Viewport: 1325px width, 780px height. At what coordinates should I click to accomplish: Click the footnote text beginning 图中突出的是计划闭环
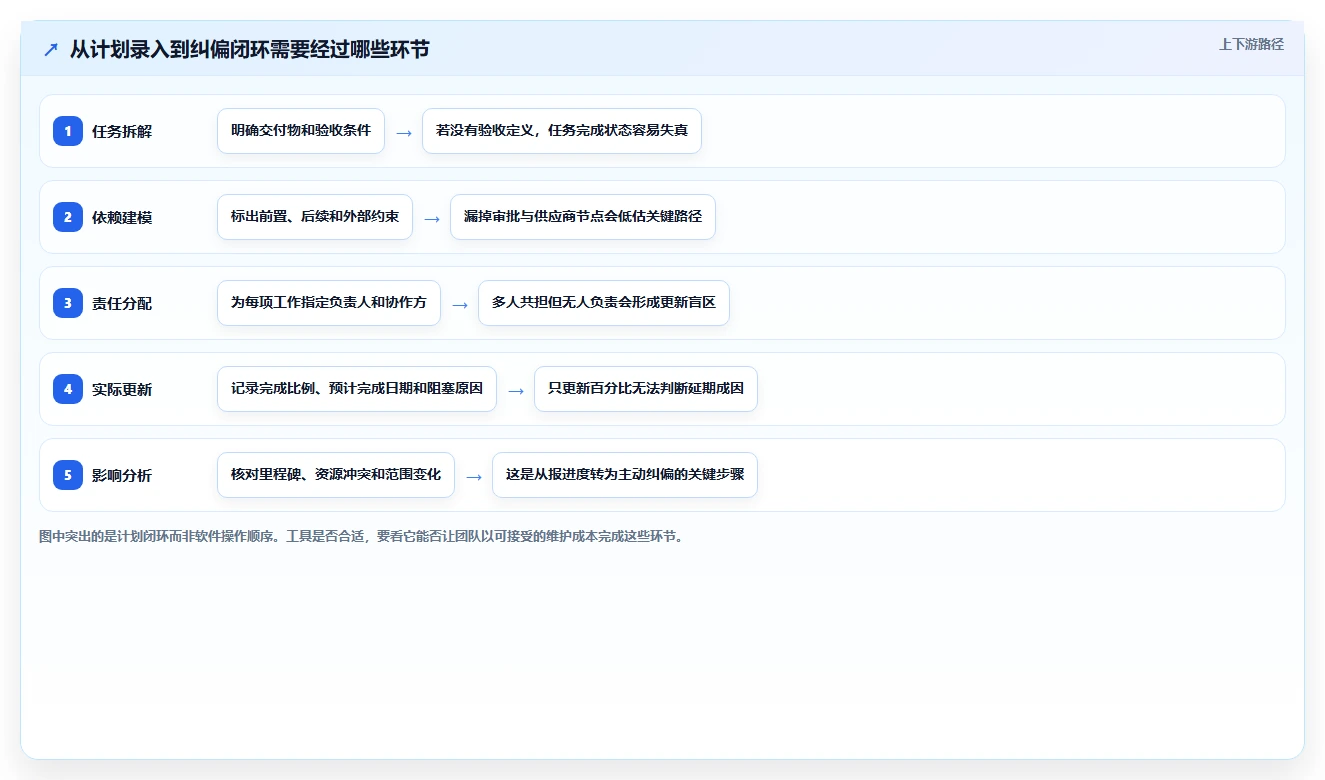coord(362,537)
